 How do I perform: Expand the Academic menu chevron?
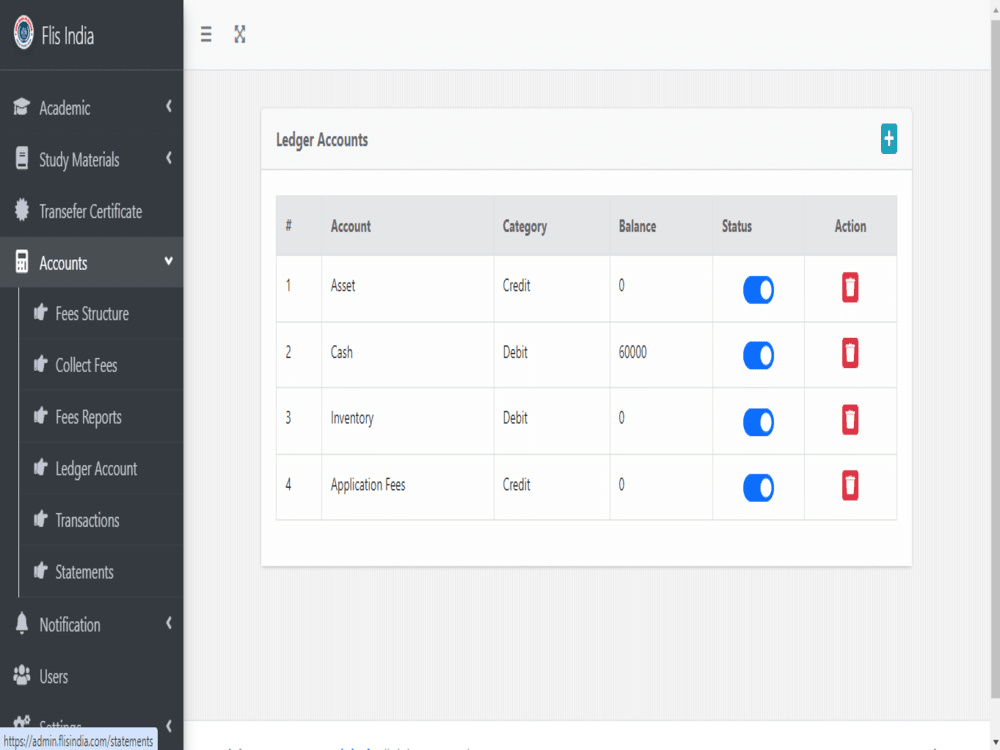pyautogui.click(x=169, y=106)
